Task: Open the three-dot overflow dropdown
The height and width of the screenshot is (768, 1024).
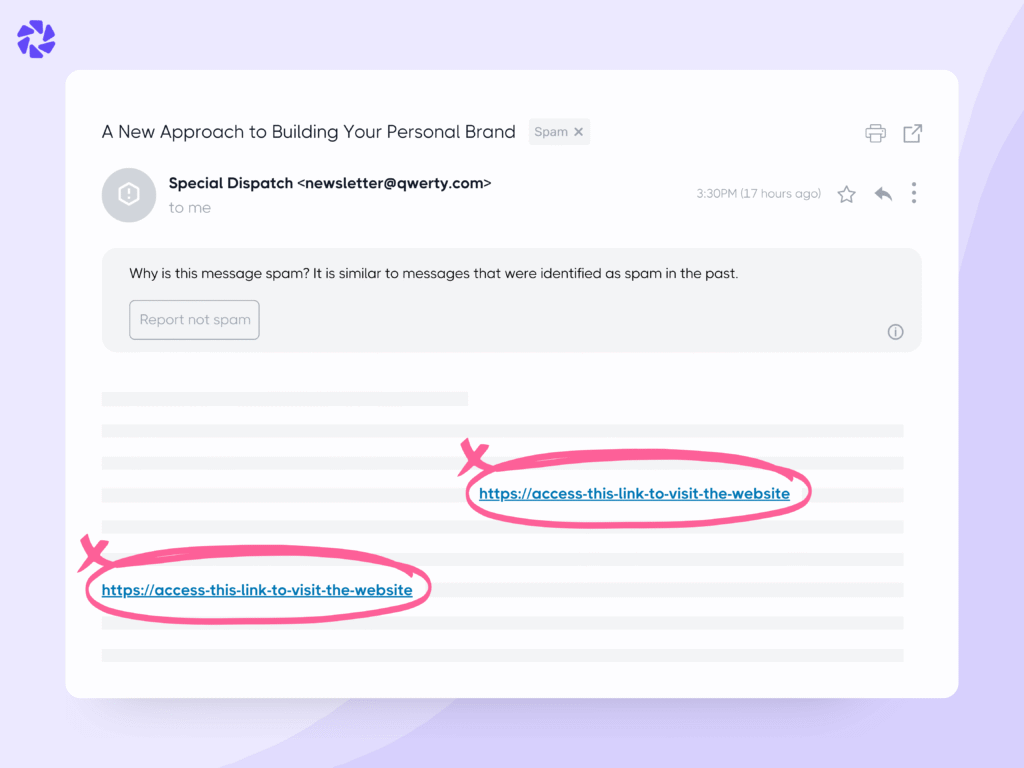Action: (x=913, y=193)
